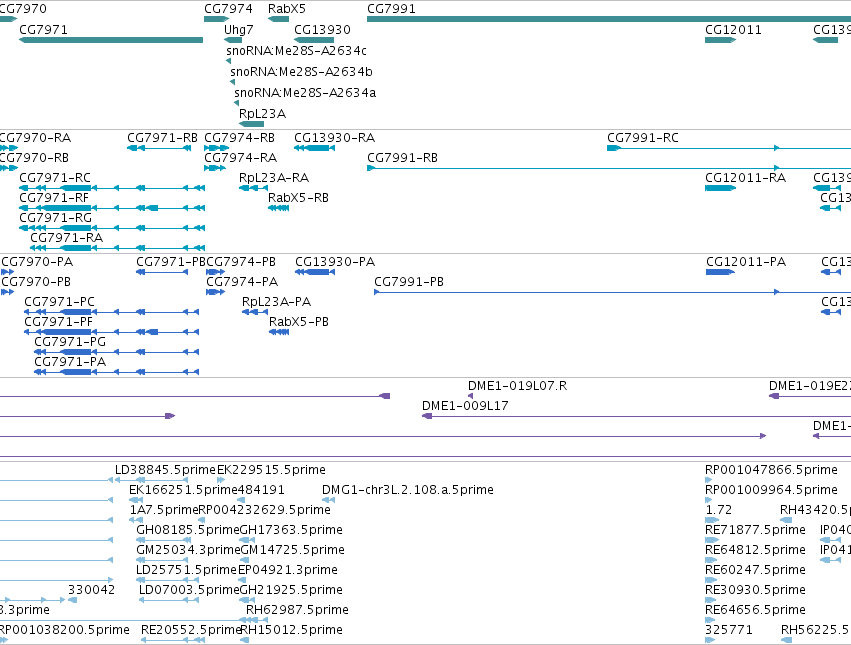
Task: Select the CG7971-RG transcript label
Action: [55, 218]
